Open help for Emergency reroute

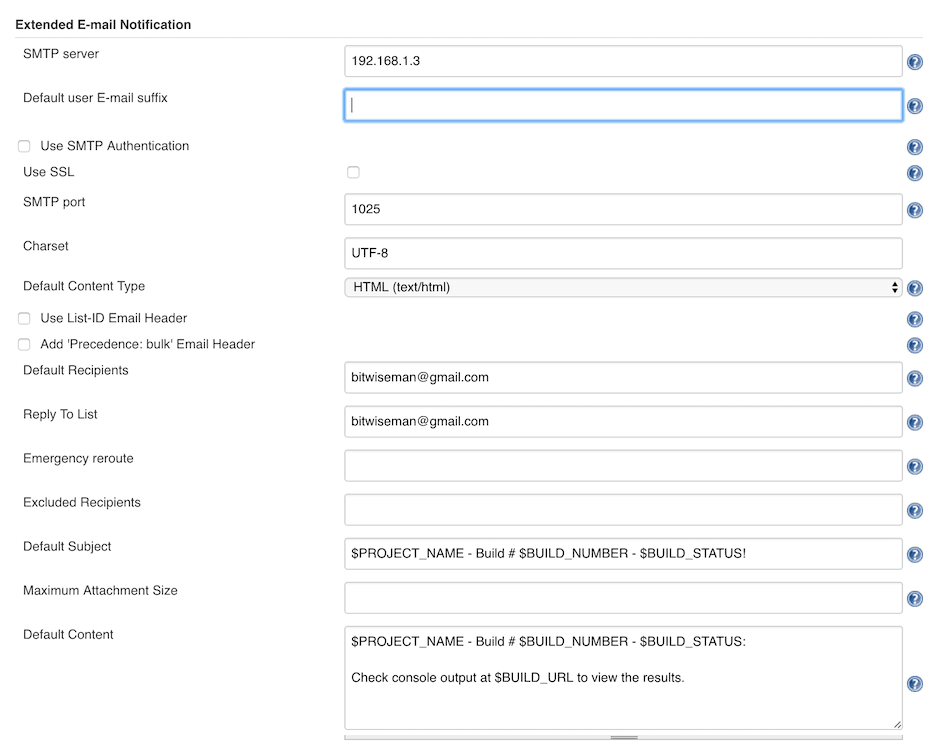click(914, 466)
